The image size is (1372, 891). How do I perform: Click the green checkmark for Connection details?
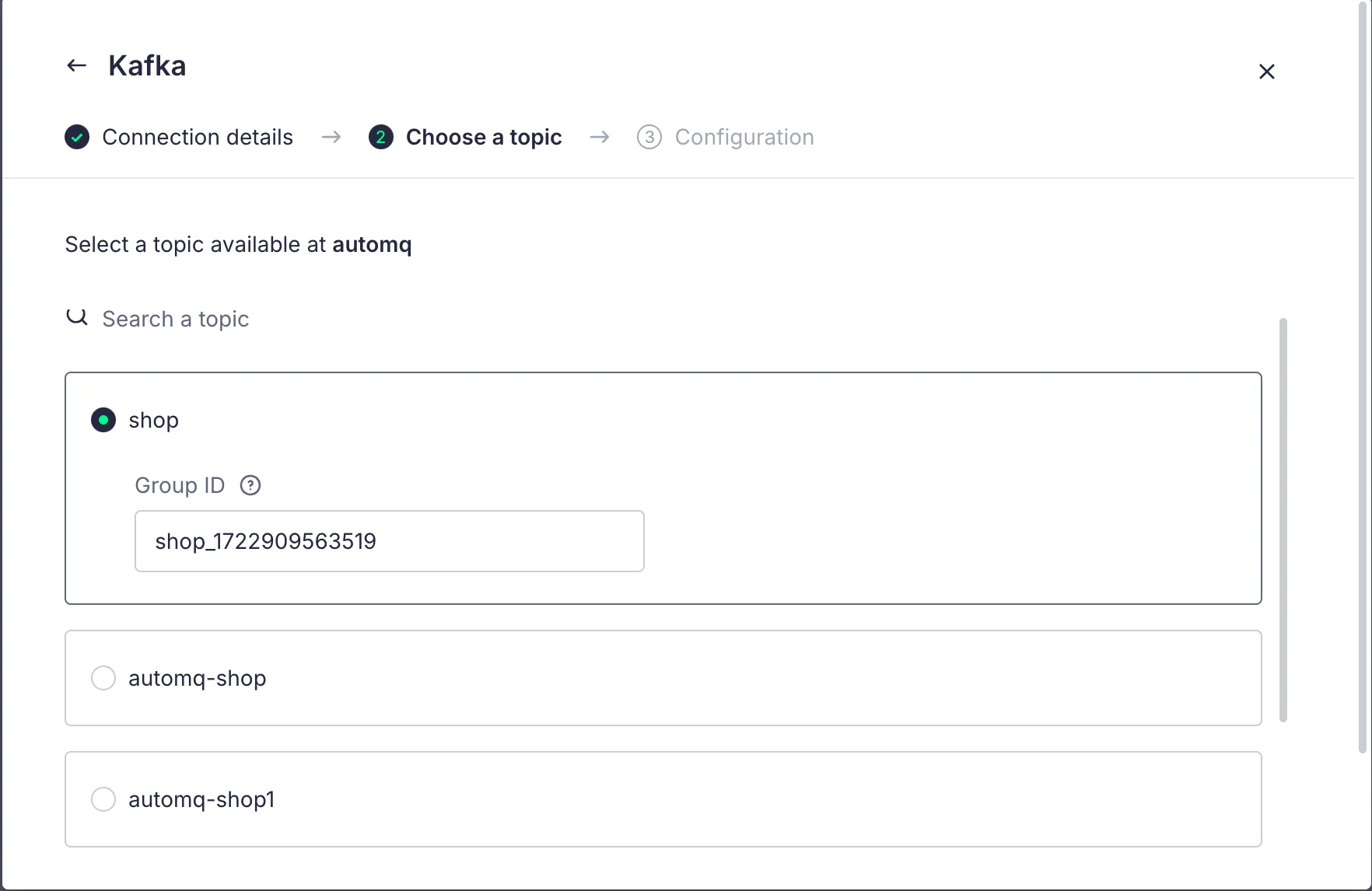tap(77, 138)
